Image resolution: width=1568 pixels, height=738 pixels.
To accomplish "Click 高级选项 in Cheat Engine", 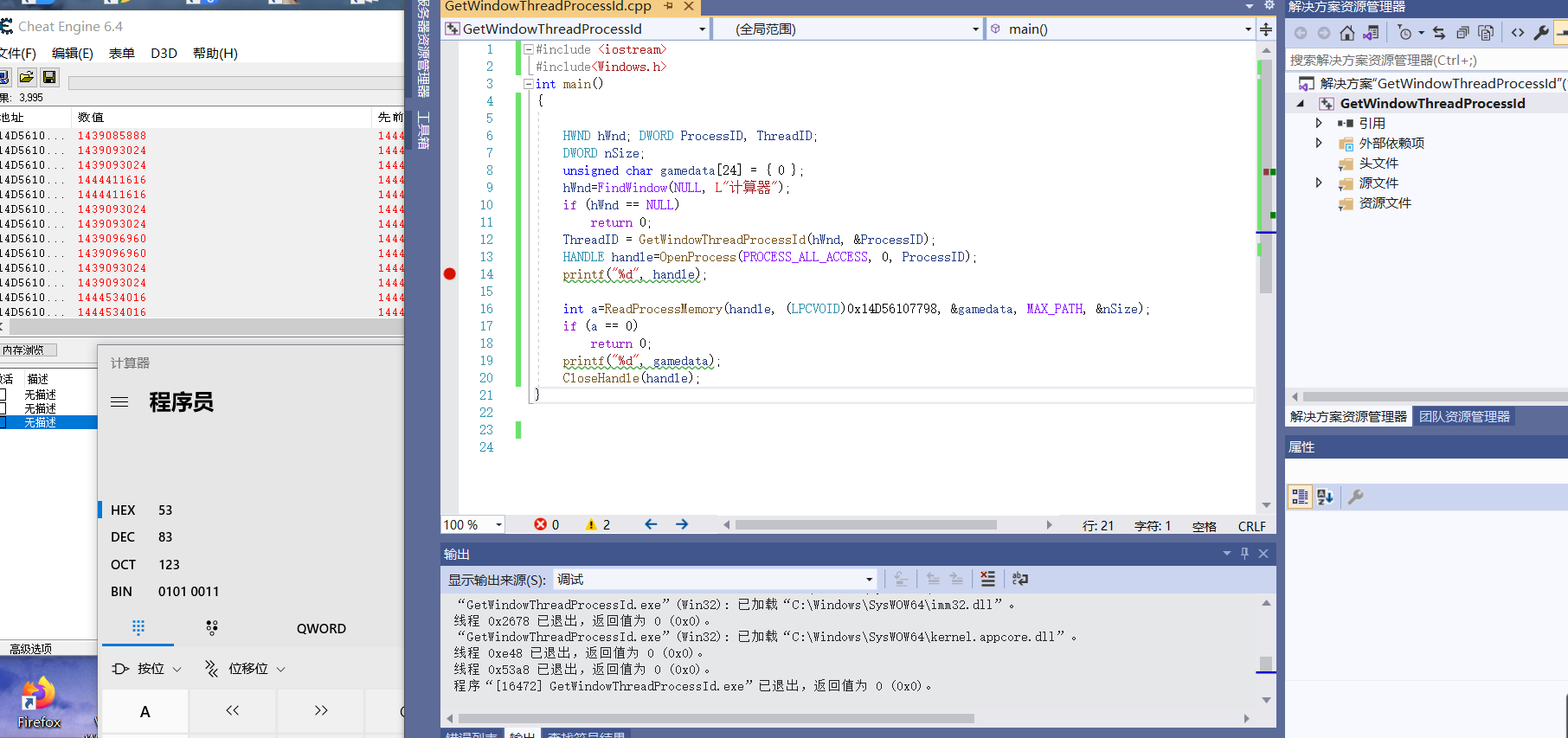I will [x=31, y=649].
